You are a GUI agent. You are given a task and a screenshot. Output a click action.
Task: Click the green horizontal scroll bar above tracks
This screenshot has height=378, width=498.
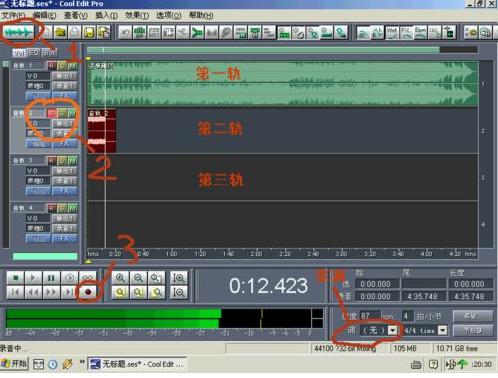click(x=263, y=50)
